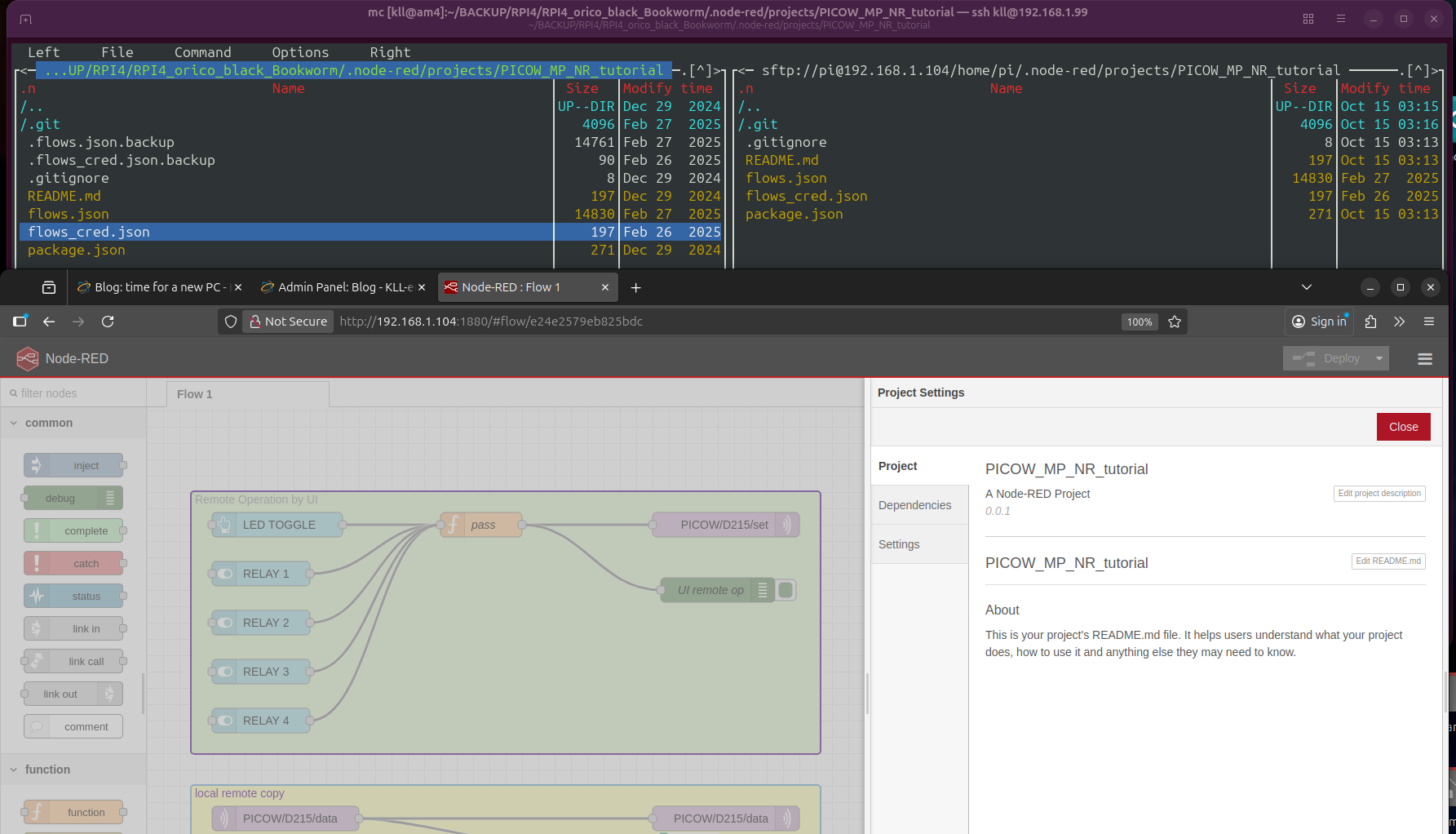Open the Command menu in Midnight Commander
This screenshot has height=834, width=1456.
click(202, 52)
